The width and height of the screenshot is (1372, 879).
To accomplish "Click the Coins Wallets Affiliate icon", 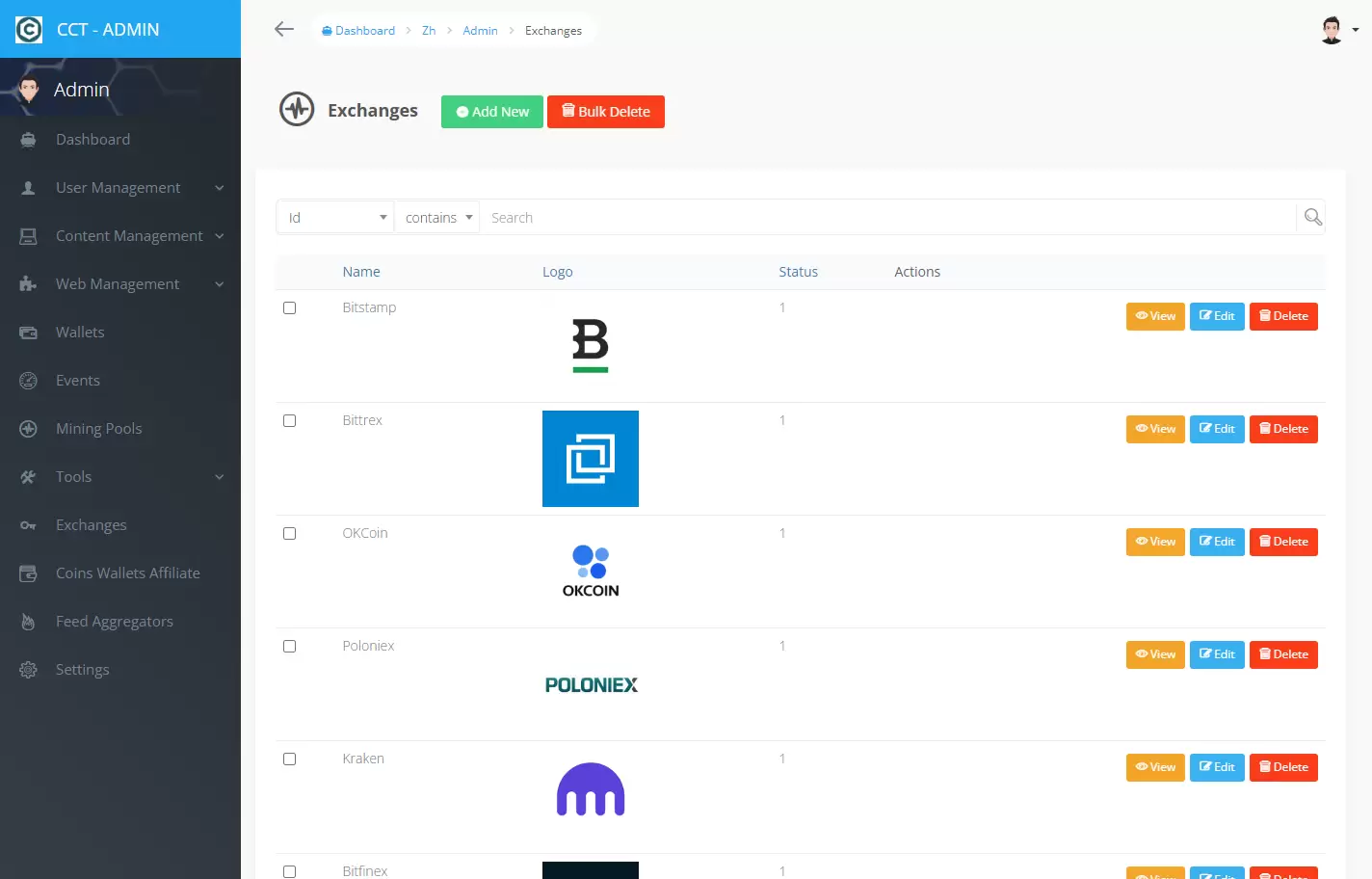I will (x=28, y=573).
